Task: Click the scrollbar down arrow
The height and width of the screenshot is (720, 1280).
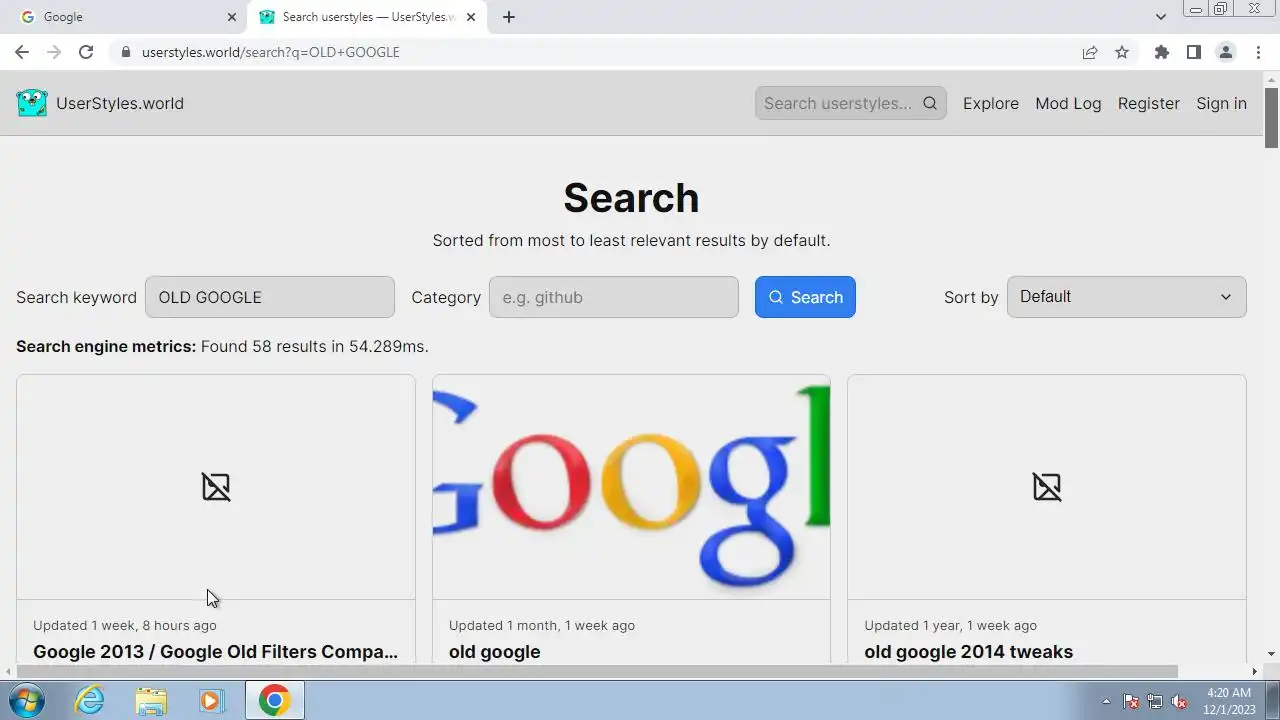Action: coord(1271,654)
